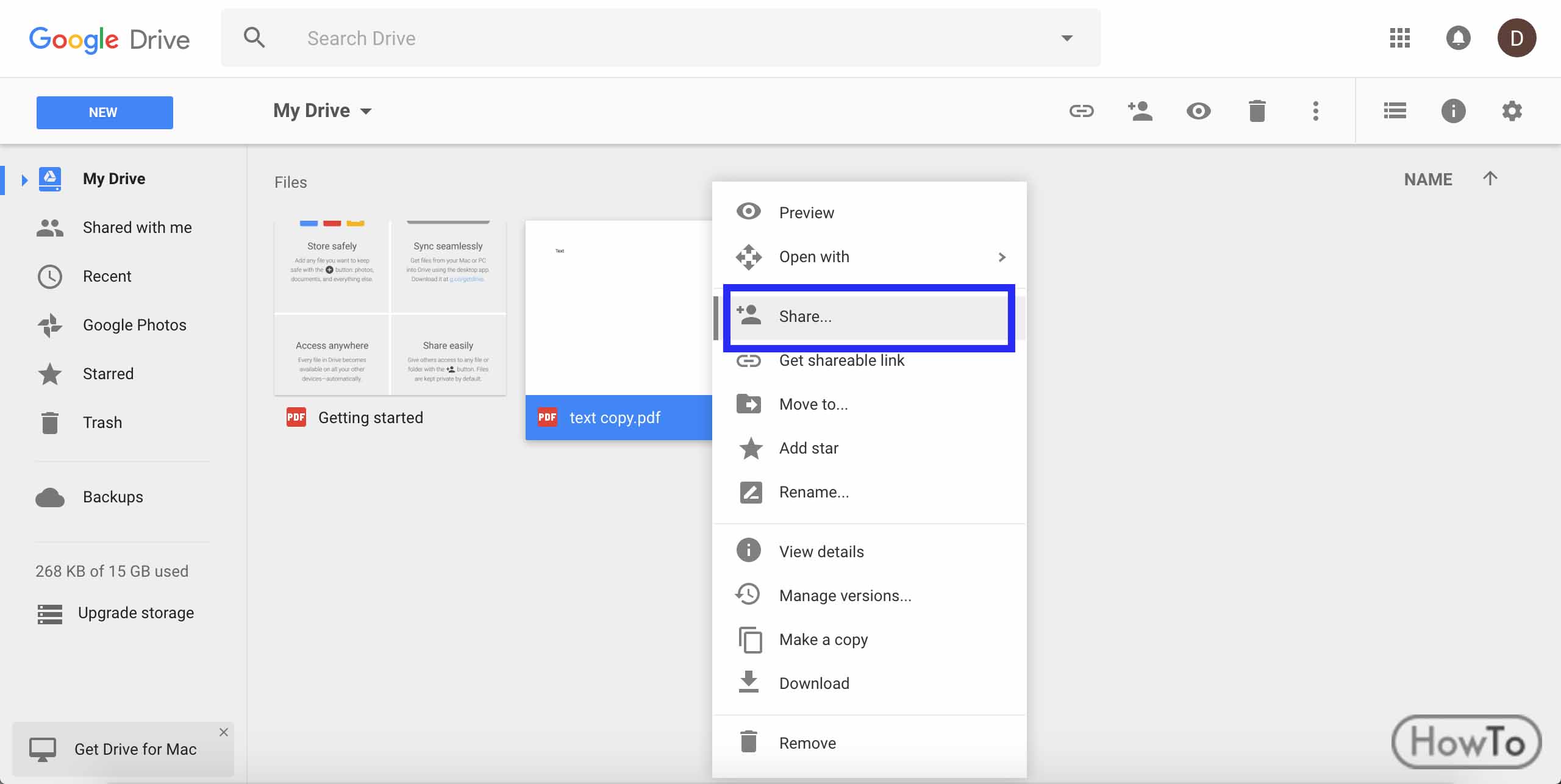Open Shared with me in sidebar
The image size is (1561, 784).
click(x=136, y=227)
